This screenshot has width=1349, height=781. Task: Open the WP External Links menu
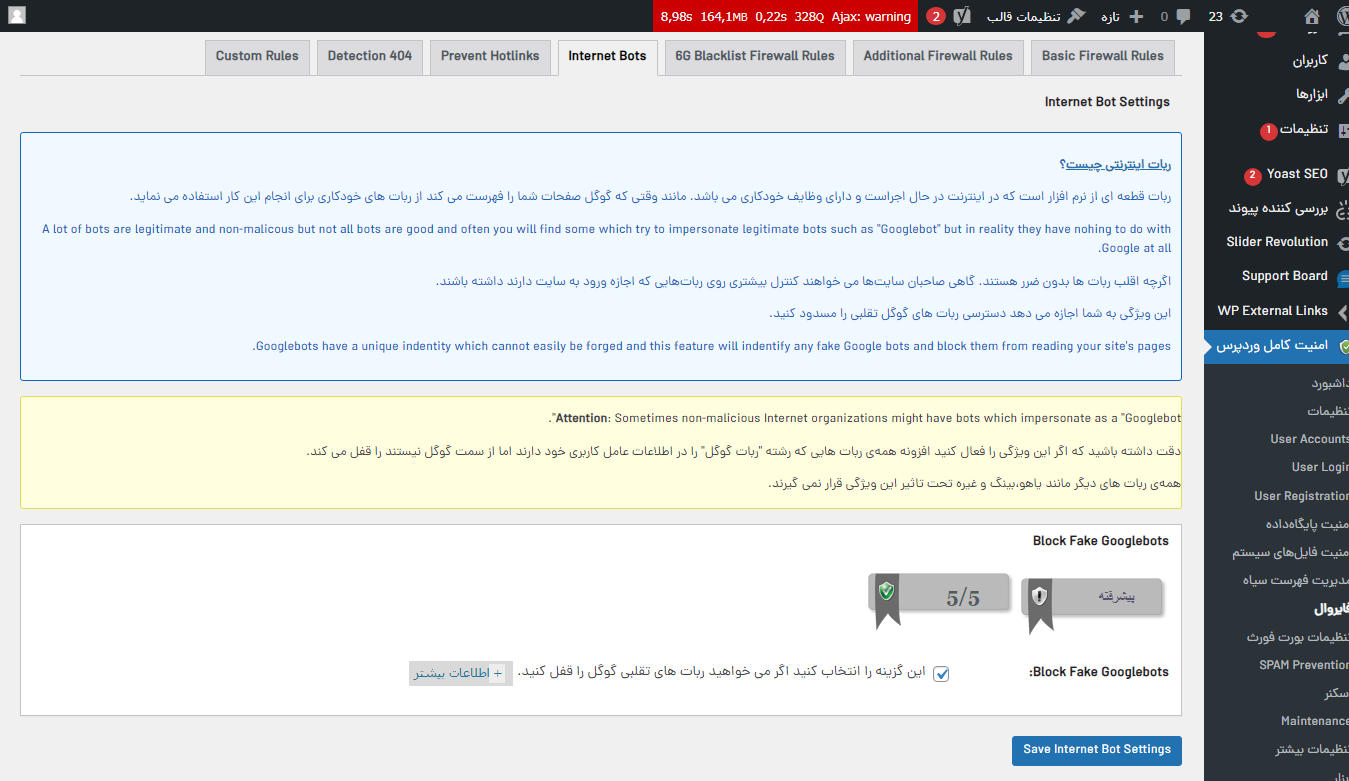[x=1272, y=311]
